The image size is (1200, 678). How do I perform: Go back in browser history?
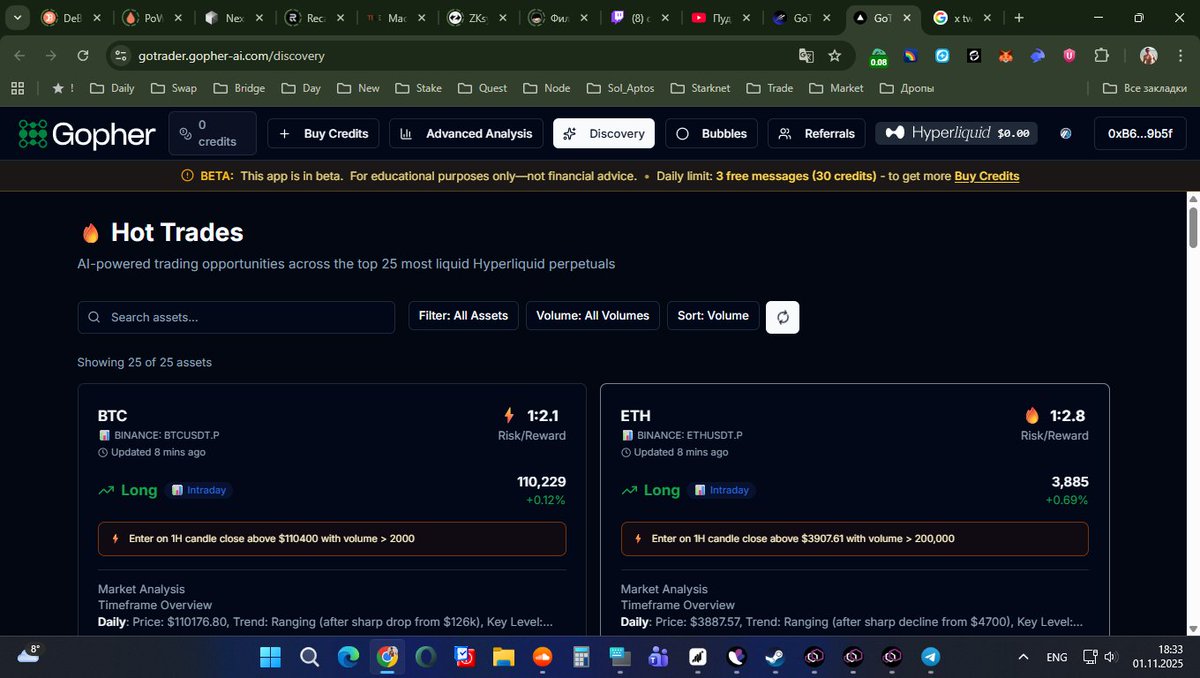coord(20,56)
